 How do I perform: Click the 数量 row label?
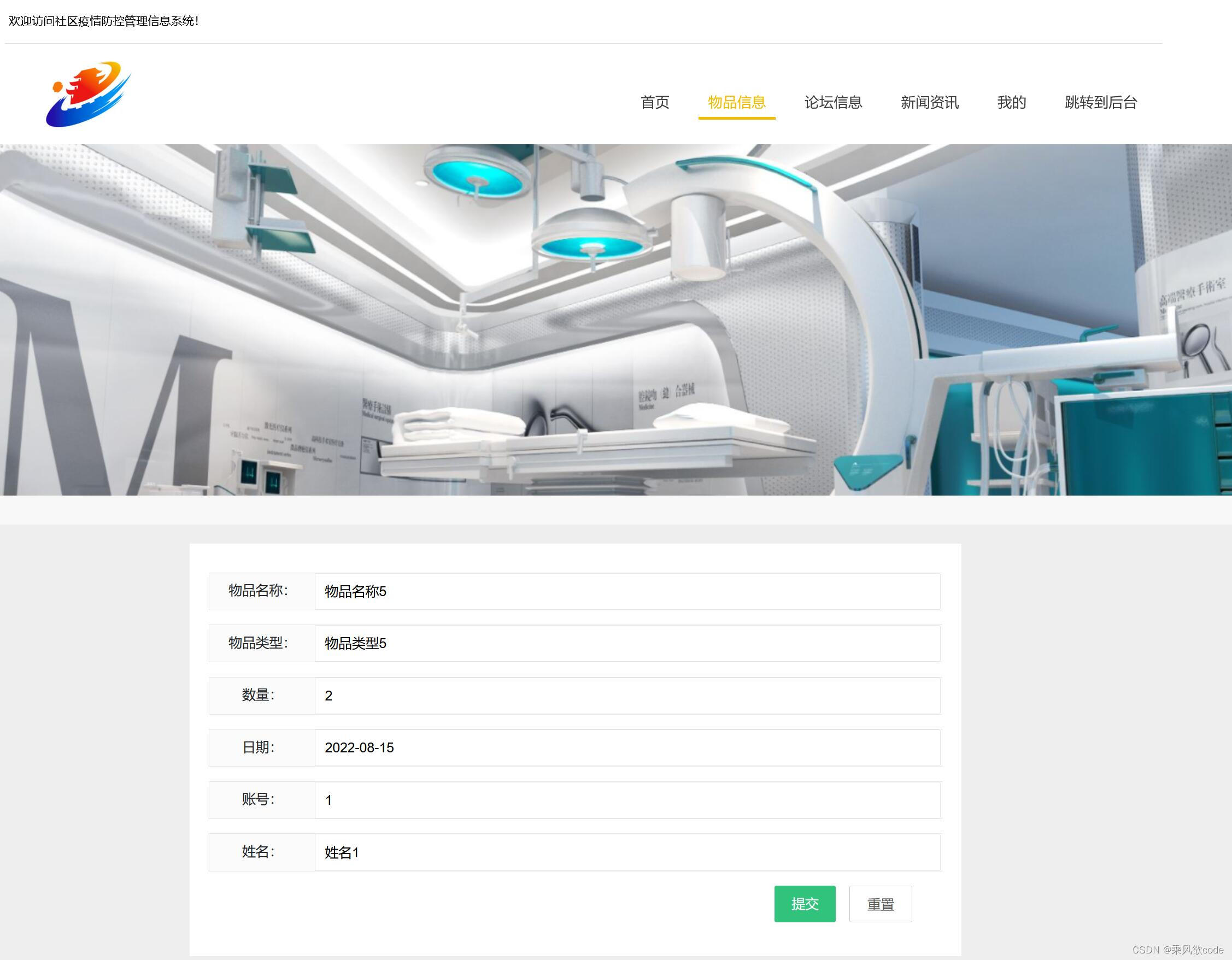[257, 696]
